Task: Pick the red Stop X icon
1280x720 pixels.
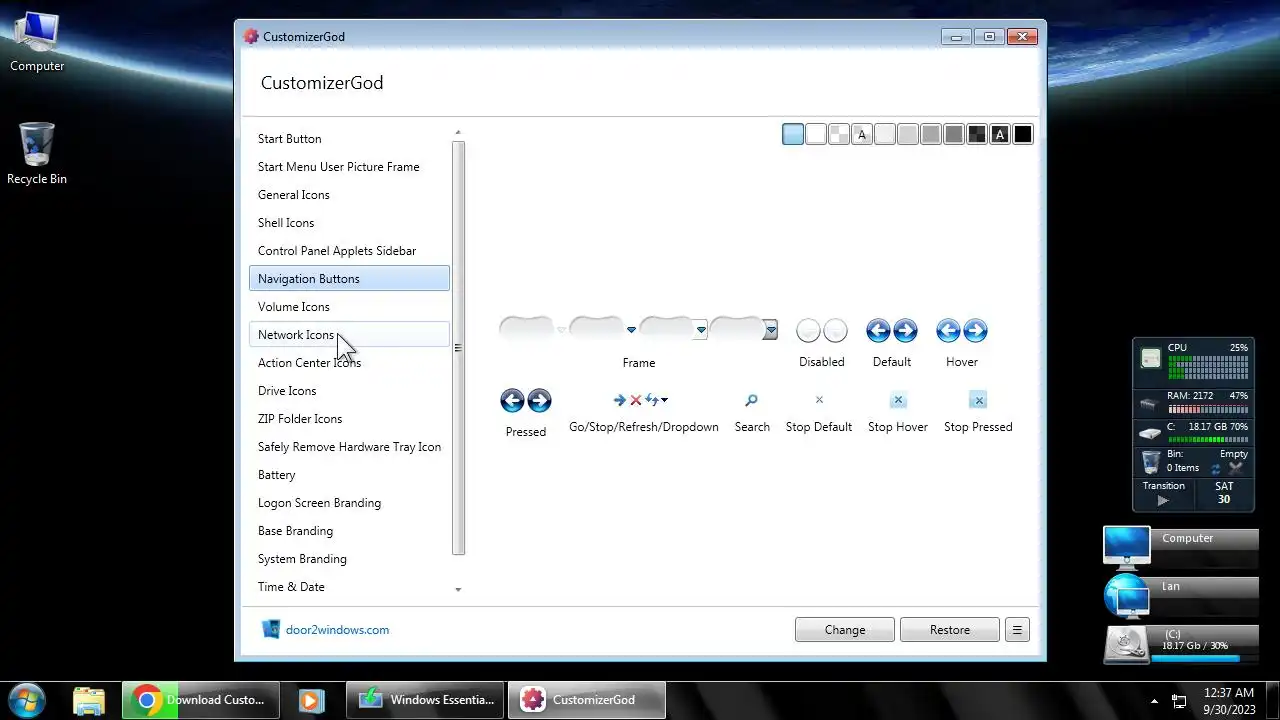Action: [x=635, y=400]
